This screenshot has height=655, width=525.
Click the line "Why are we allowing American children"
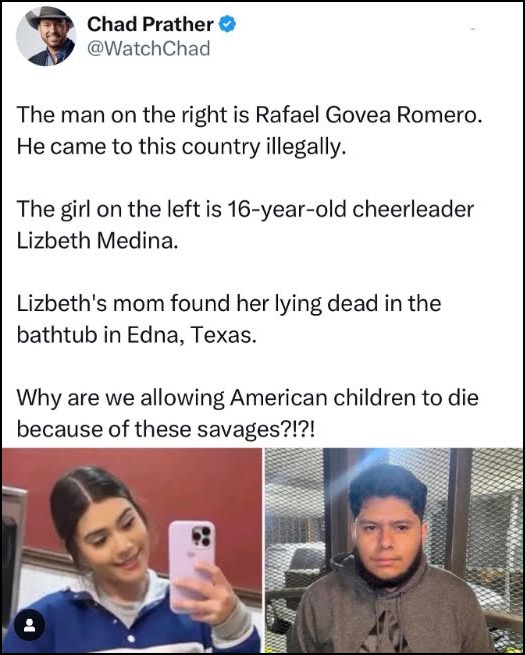point(248,397)
